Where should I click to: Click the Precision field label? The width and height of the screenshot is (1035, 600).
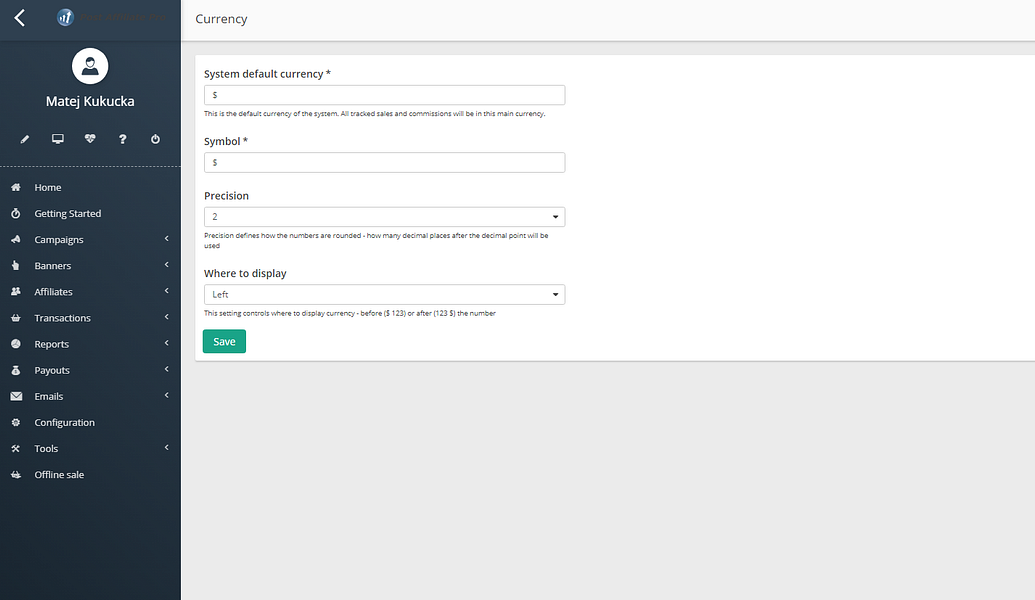[x=226, y=196]
